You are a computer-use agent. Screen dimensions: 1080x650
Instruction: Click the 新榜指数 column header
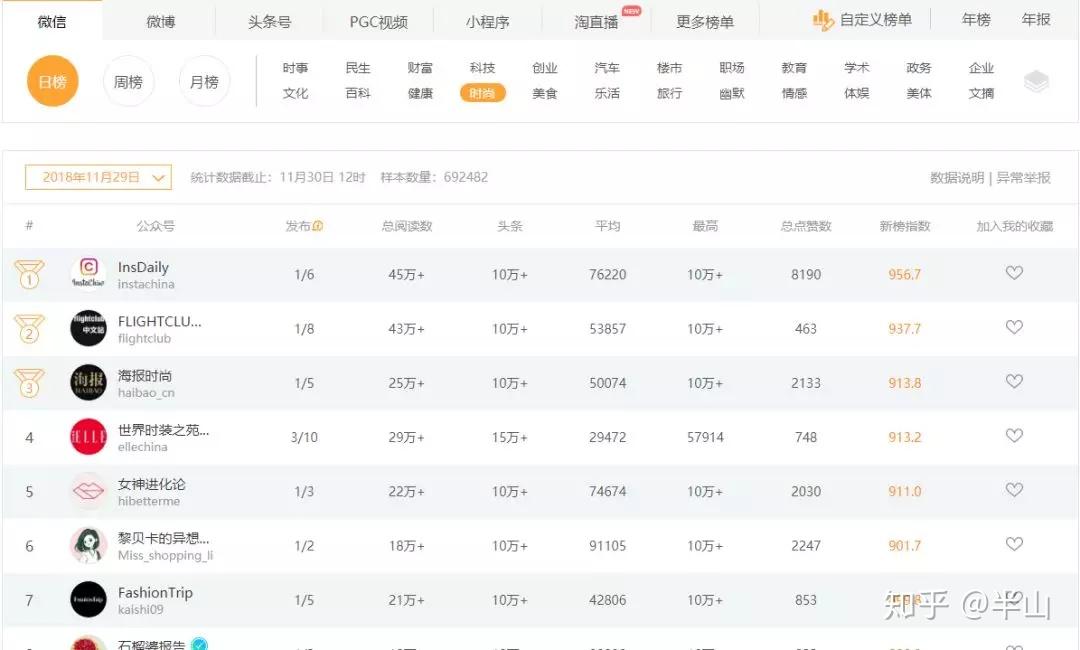point(904,226)
